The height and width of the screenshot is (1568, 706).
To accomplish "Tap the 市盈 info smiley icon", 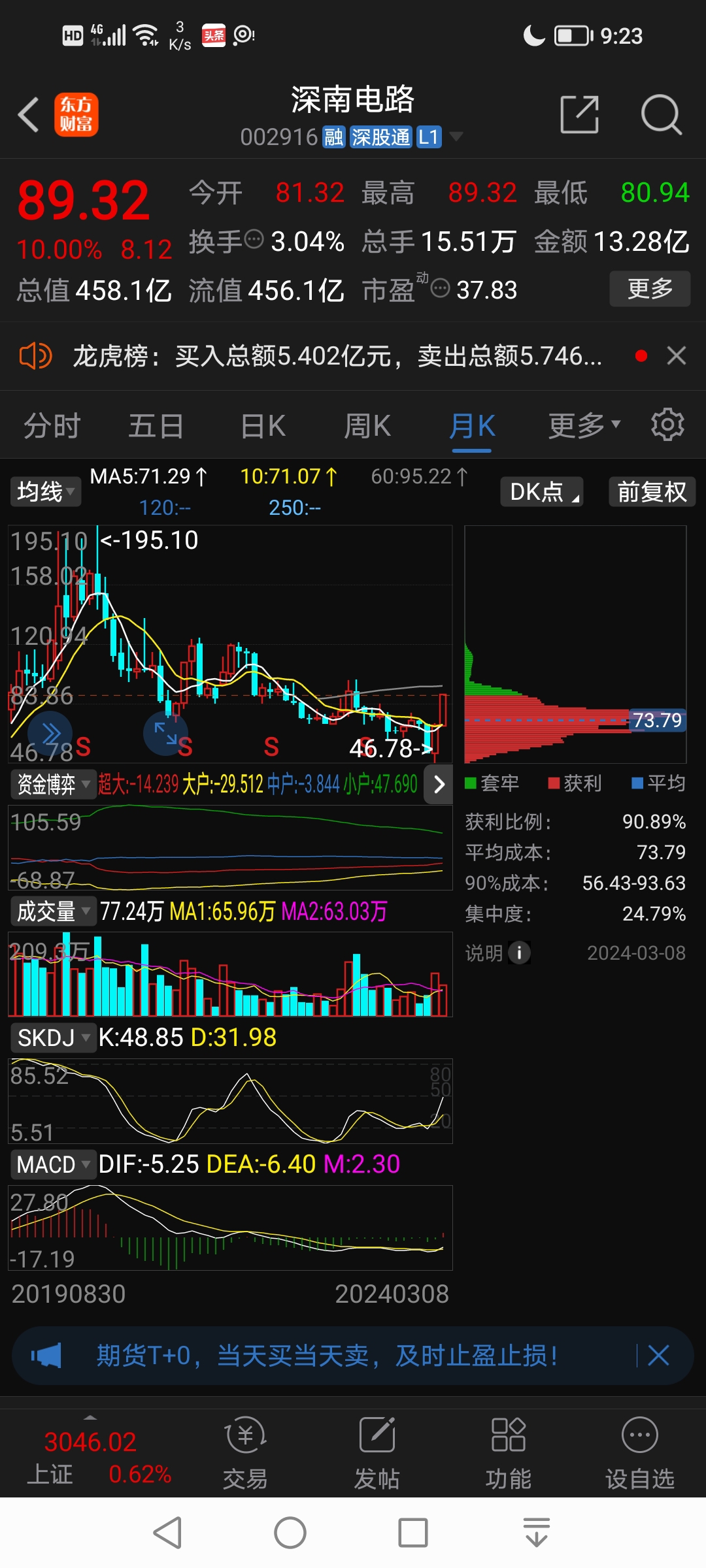I will 441,287.
